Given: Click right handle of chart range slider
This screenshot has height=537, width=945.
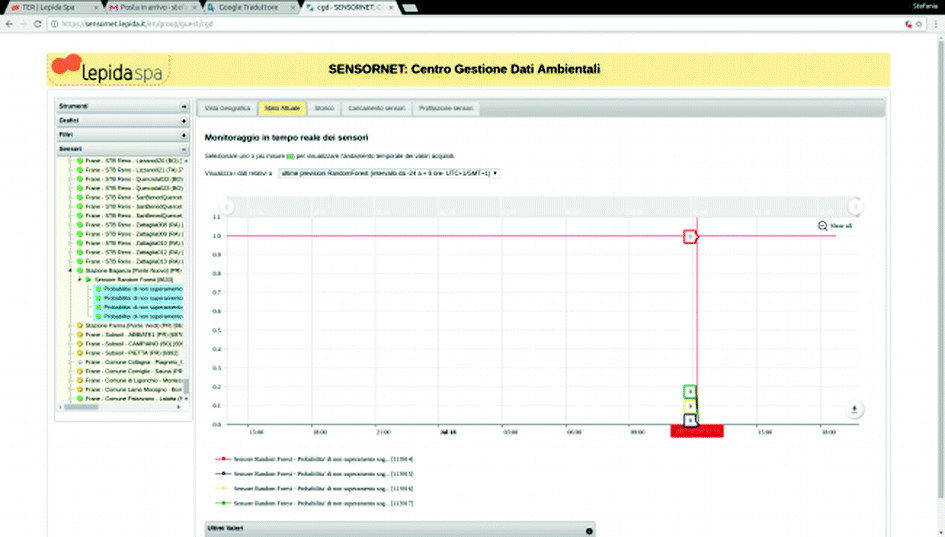Looking at the screenshot, I should click(855, 207).
